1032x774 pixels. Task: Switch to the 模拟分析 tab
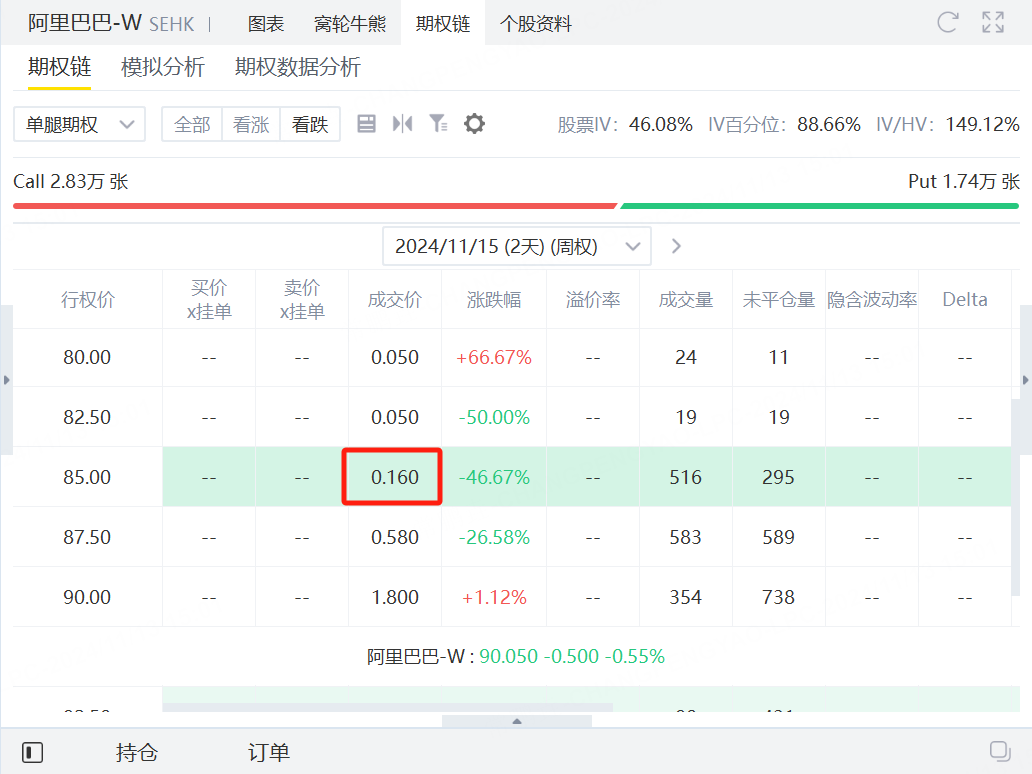click(163, 69)
